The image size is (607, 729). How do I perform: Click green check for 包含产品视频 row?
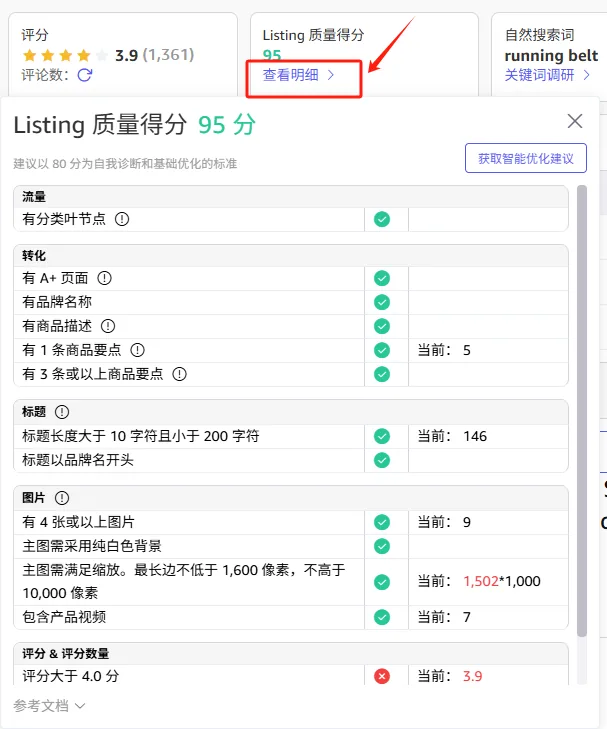coord(382,617)
